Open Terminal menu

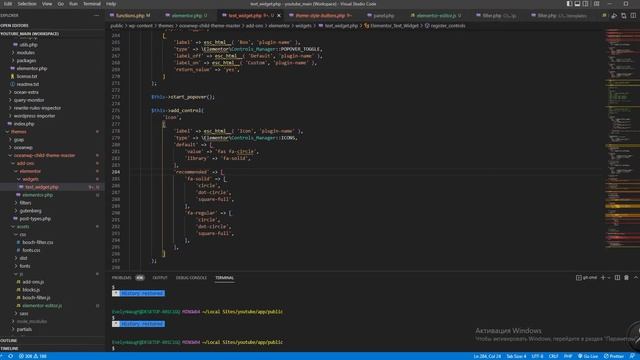tap(92, 4)
